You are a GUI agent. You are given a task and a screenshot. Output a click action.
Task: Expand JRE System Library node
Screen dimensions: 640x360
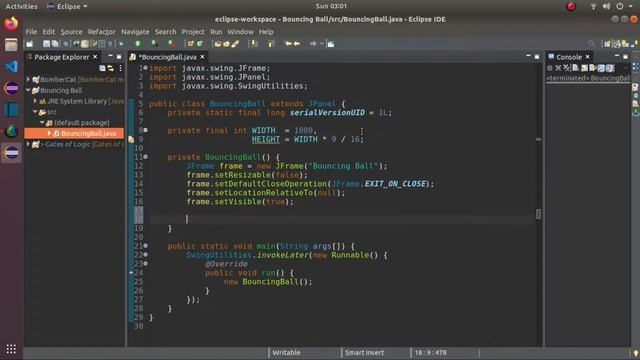point(35,101)
